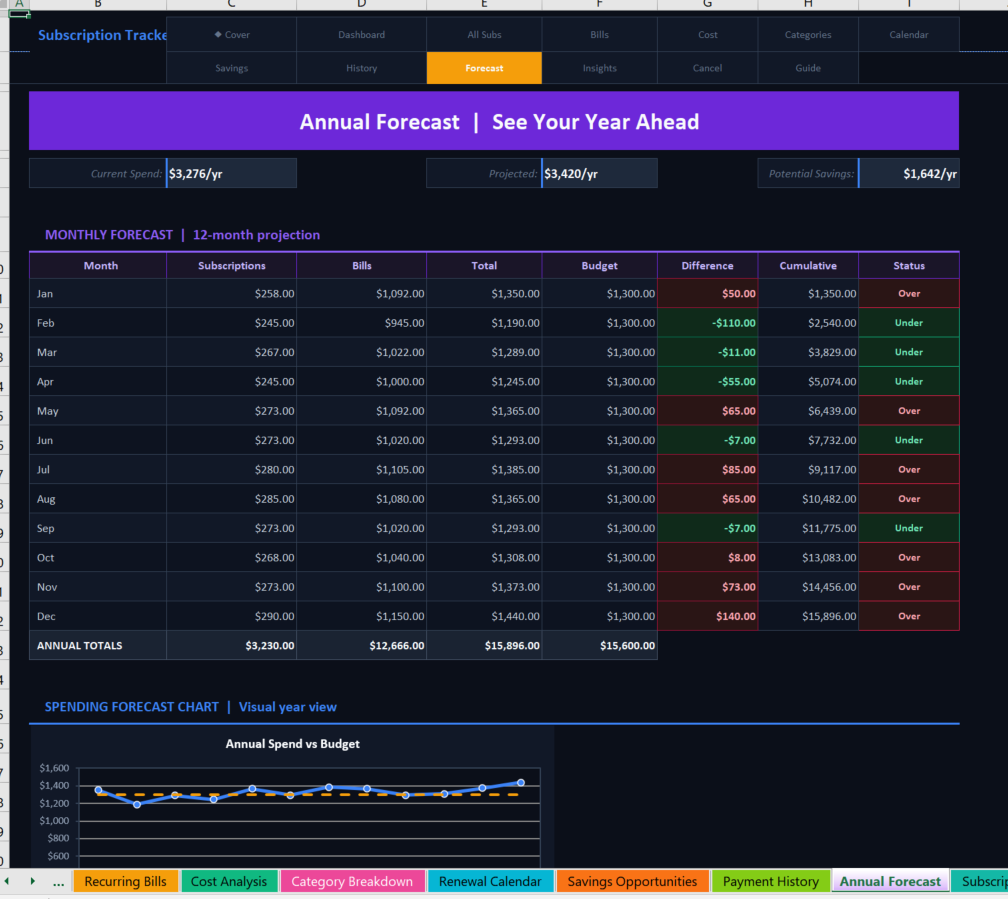
Task: Click the Subscriptions column header in the table
Action: [231, 266]
